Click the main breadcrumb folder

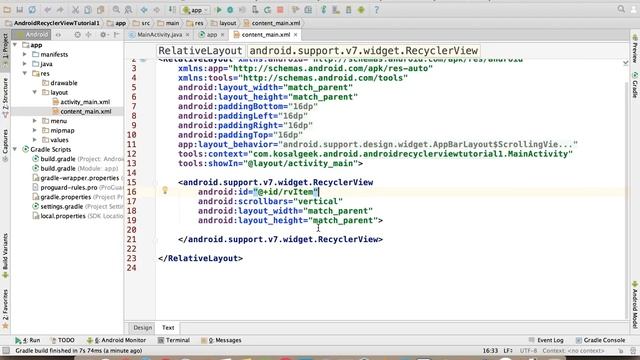point(168,23)
